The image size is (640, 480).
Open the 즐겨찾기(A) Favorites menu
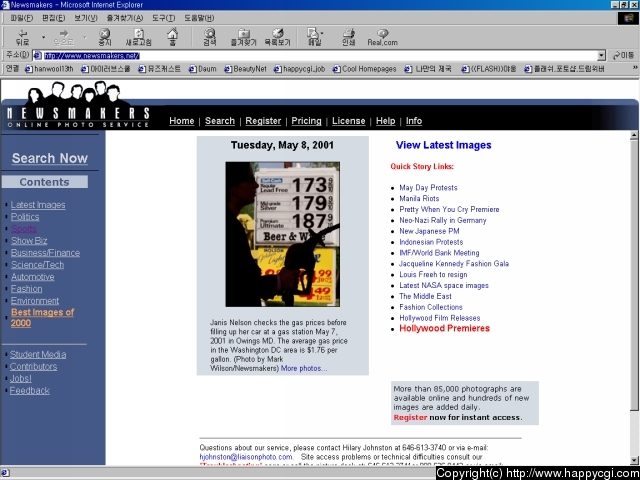pyautogui.click(x=125, y=18)
